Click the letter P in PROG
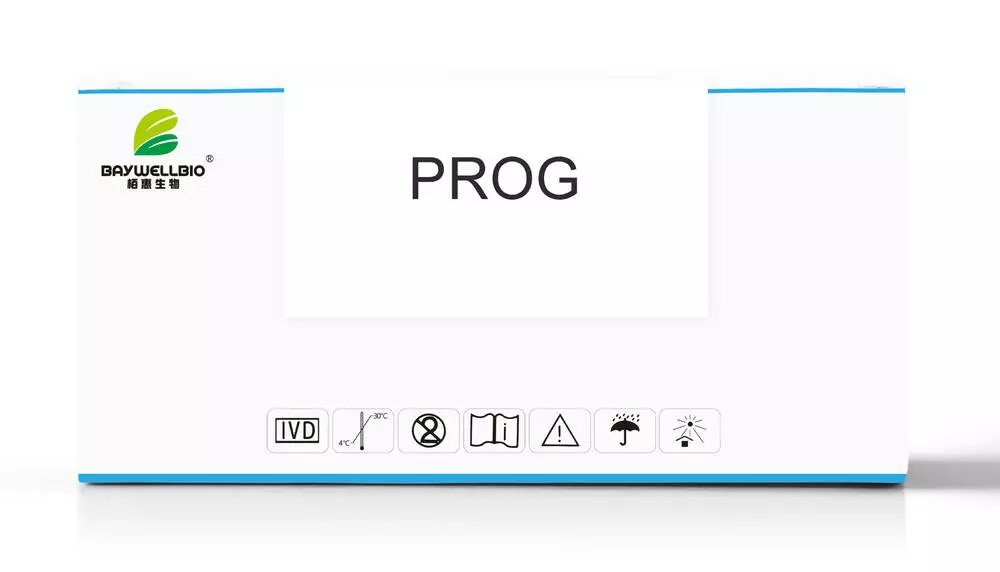 pyautogui.click(x=428, y=179)
